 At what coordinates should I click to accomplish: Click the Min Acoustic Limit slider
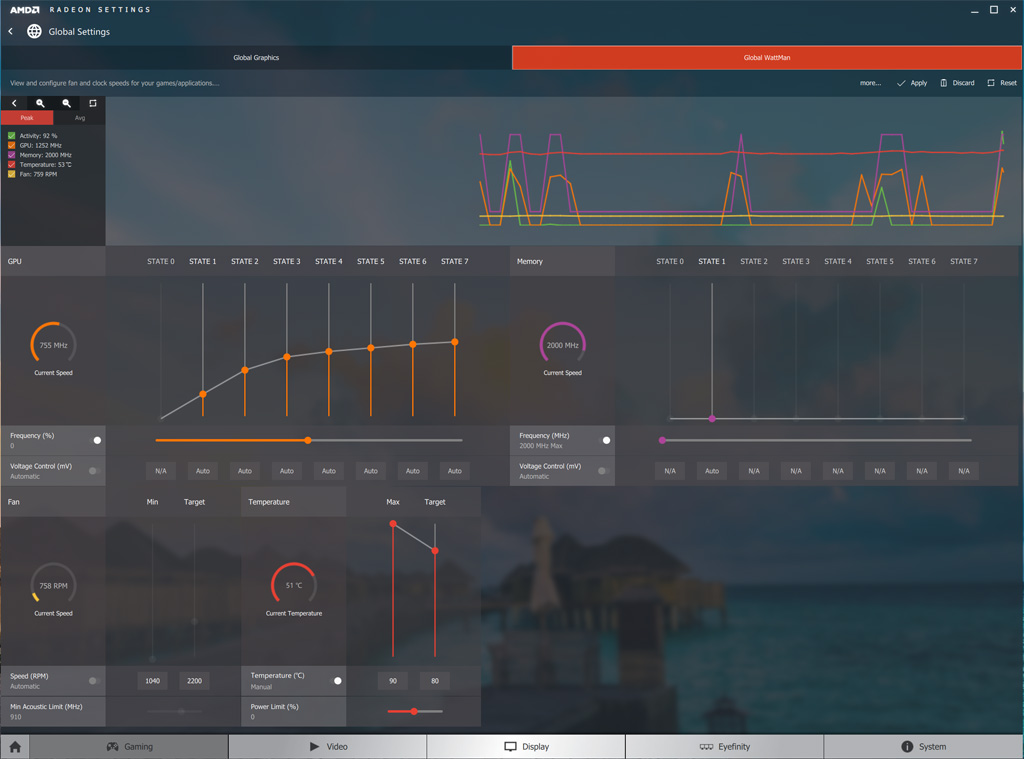tap(174, 711)
